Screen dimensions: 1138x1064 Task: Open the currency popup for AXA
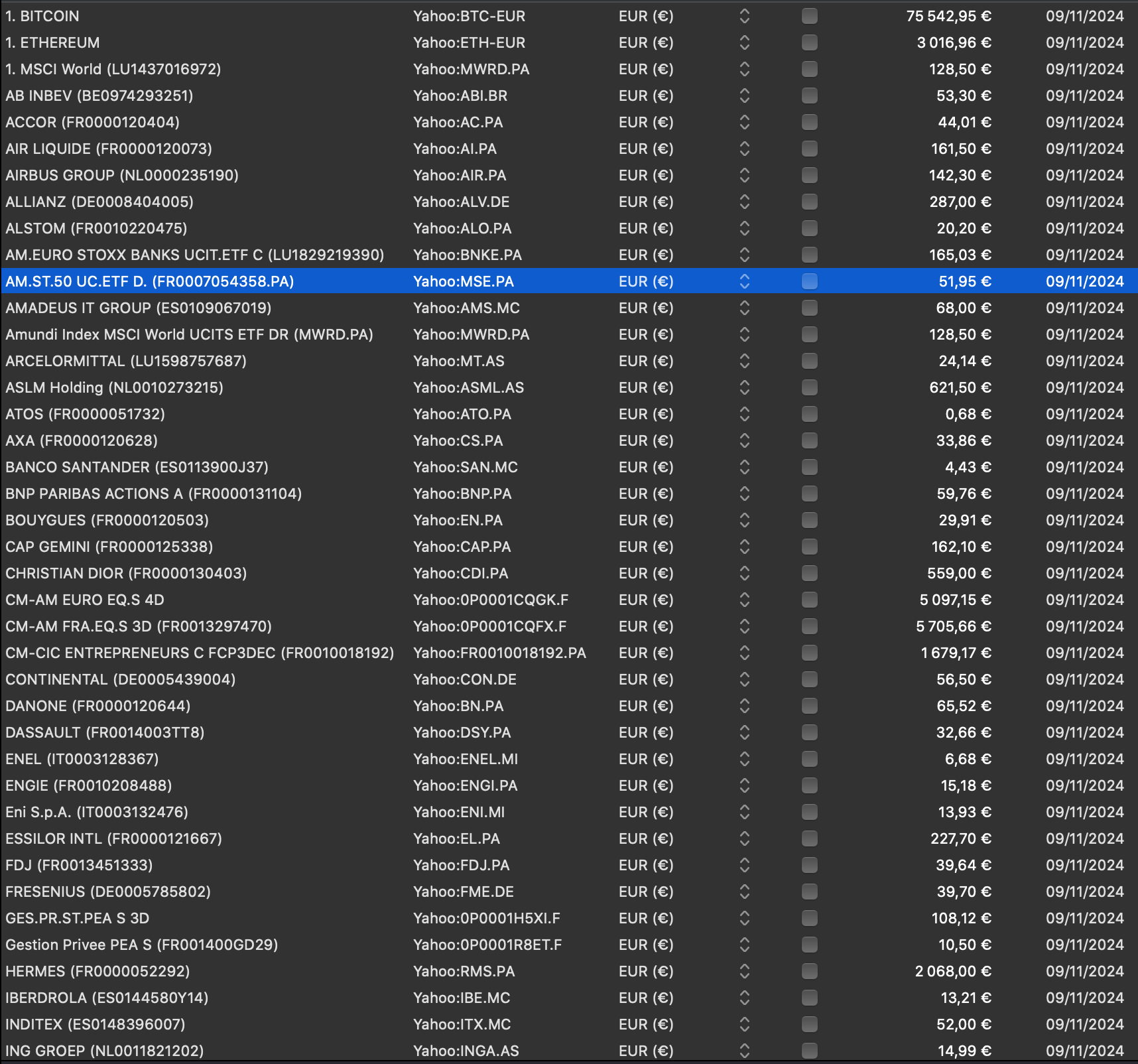745,440
